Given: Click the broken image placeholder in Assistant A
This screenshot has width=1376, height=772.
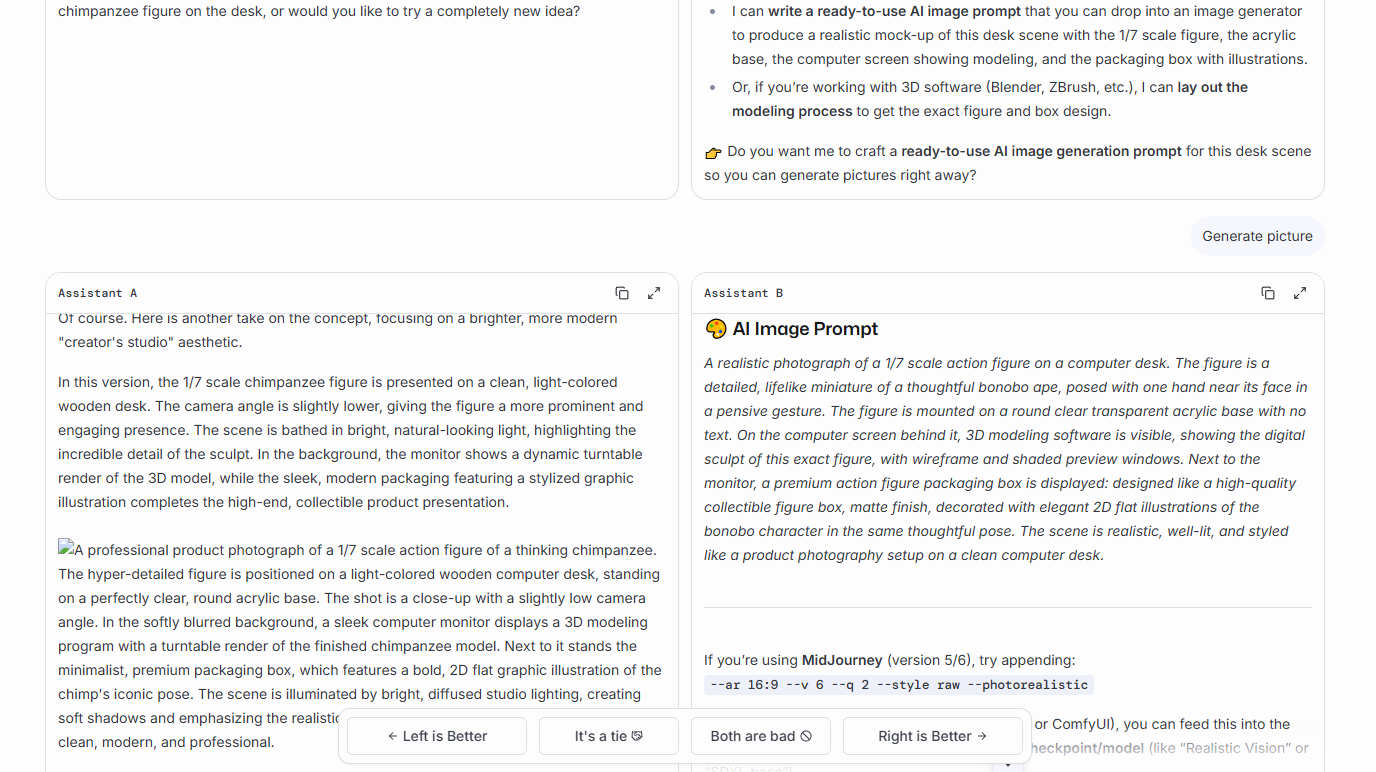Looking at the screenshot, I should click(x=66, y=548).
